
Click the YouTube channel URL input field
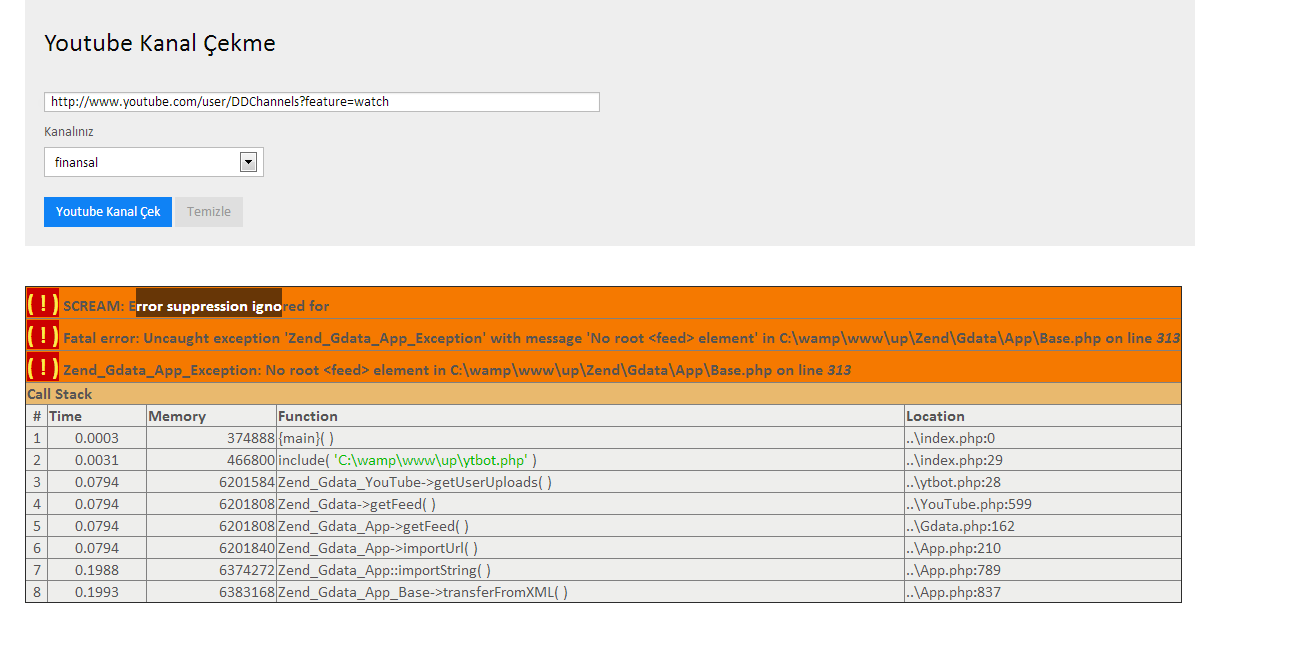point(321,102)
